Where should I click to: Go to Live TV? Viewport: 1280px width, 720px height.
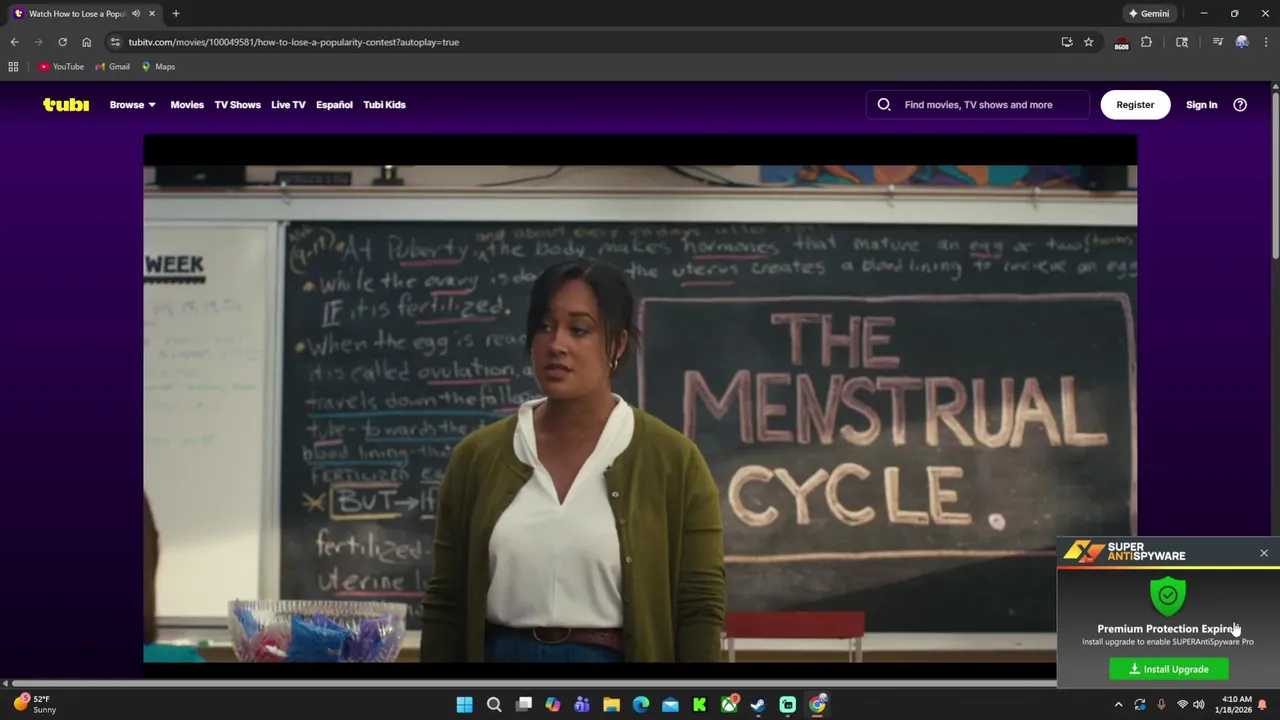pyautogui.click(x=288, y=104)
